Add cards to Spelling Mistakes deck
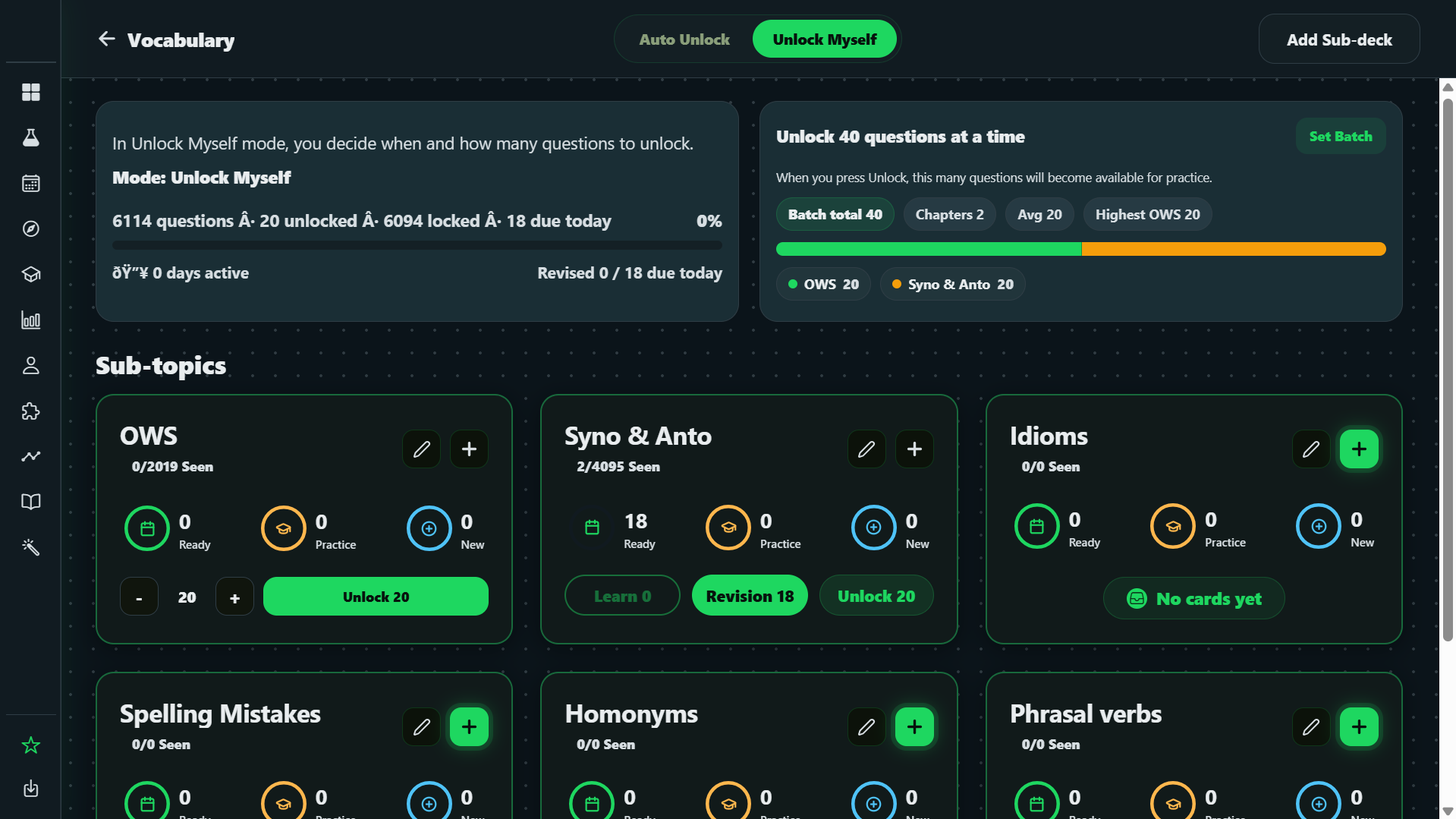The width and height of the screenshot is (1456, 819). point(470,726)
